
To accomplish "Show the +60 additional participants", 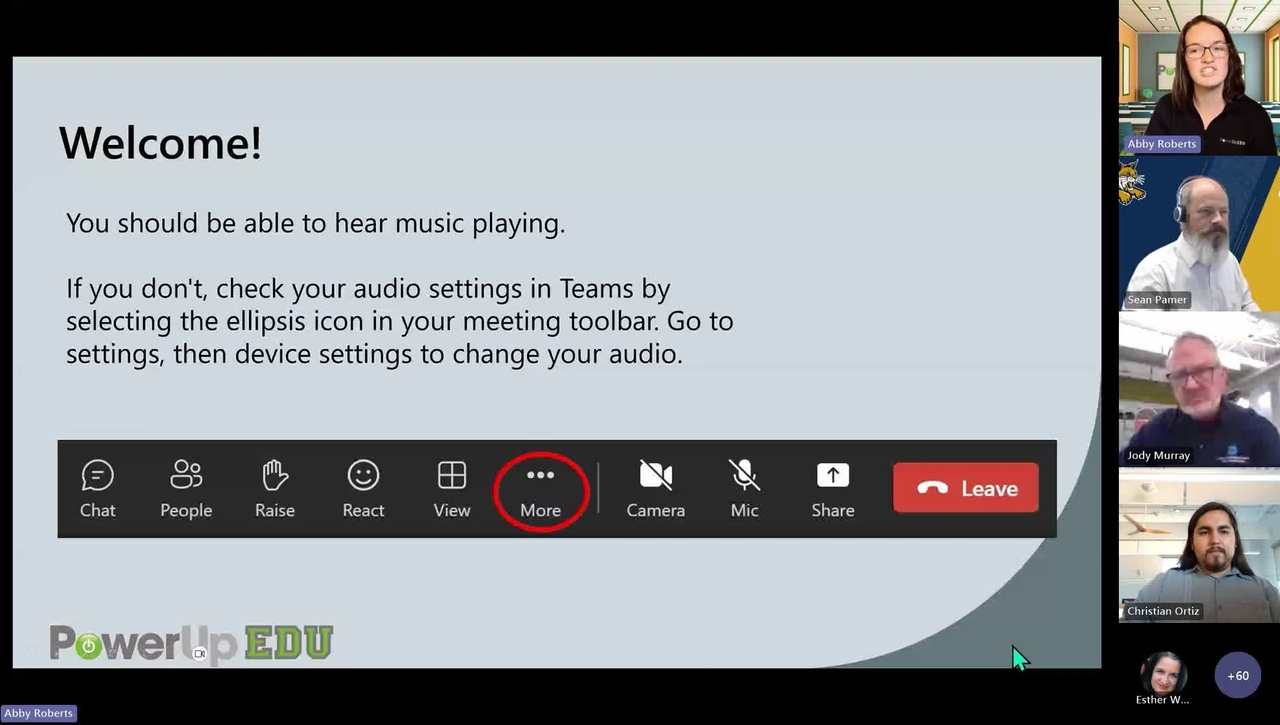I will click(x=1238, y=676).
